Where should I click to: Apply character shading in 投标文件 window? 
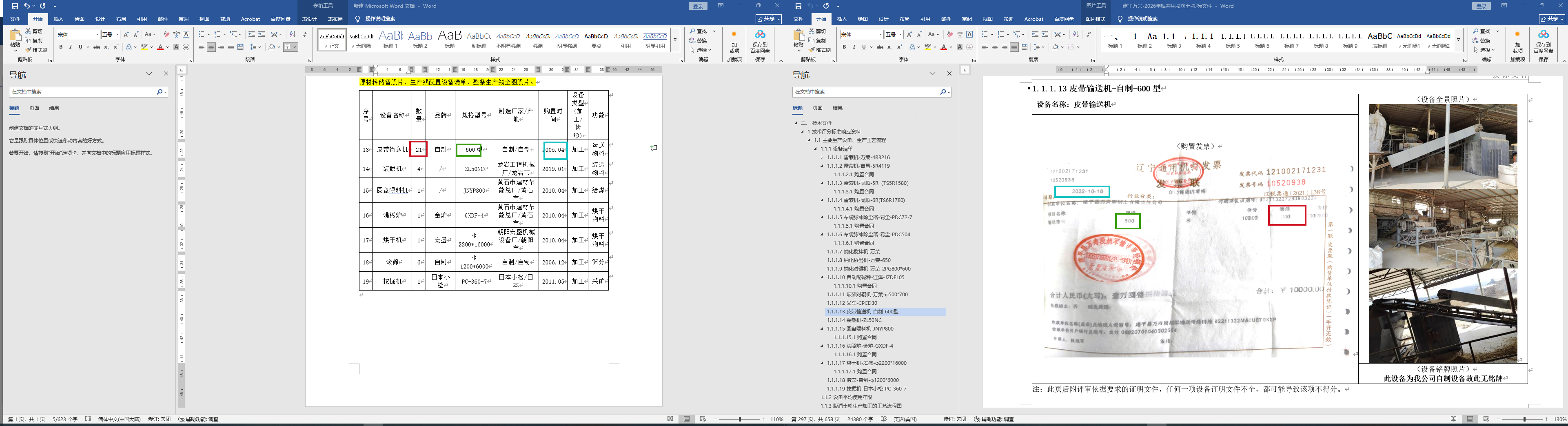[960, 47]
